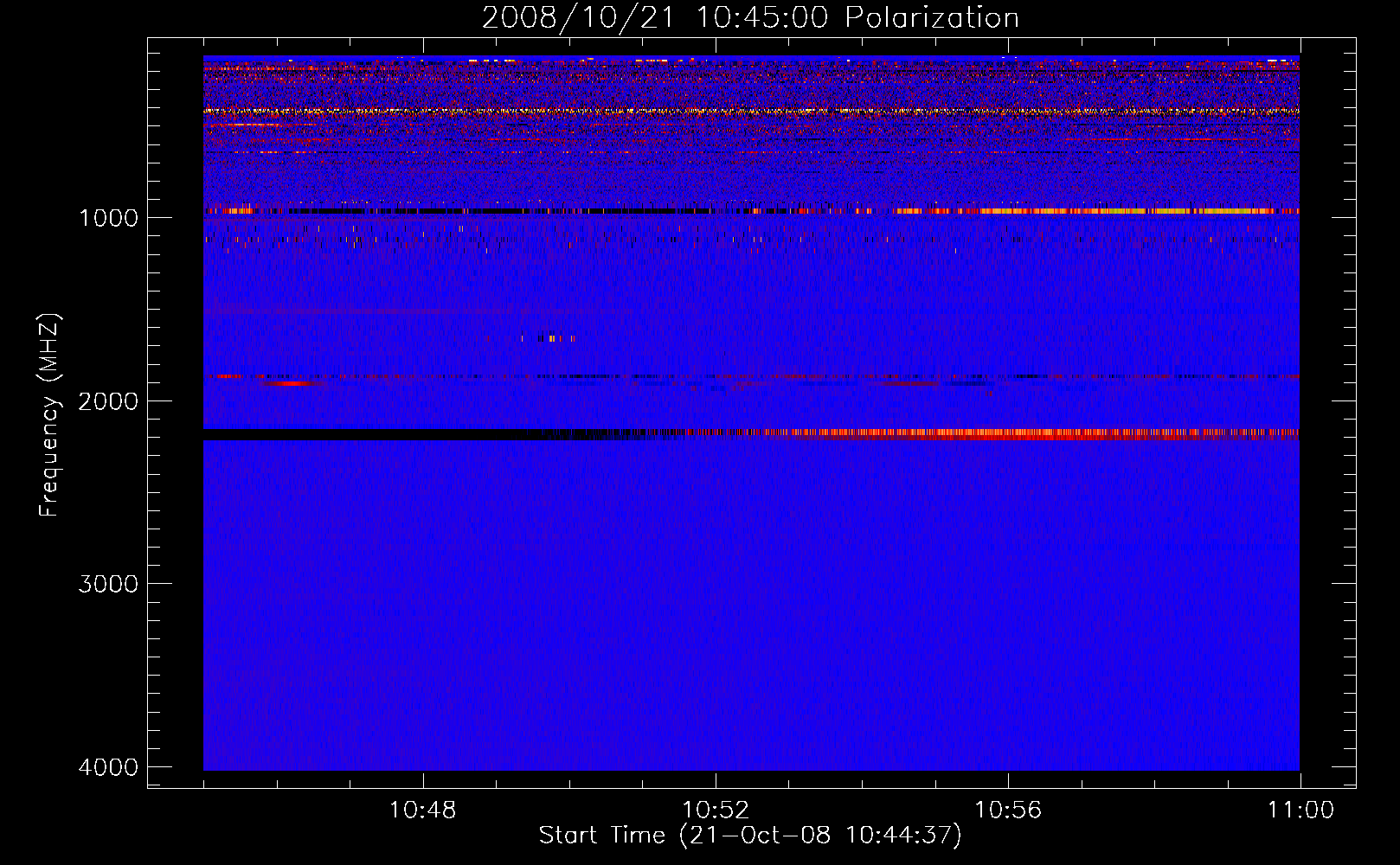Click the 10:52 time tick label
1400x865 pixels.
[716, 811]
